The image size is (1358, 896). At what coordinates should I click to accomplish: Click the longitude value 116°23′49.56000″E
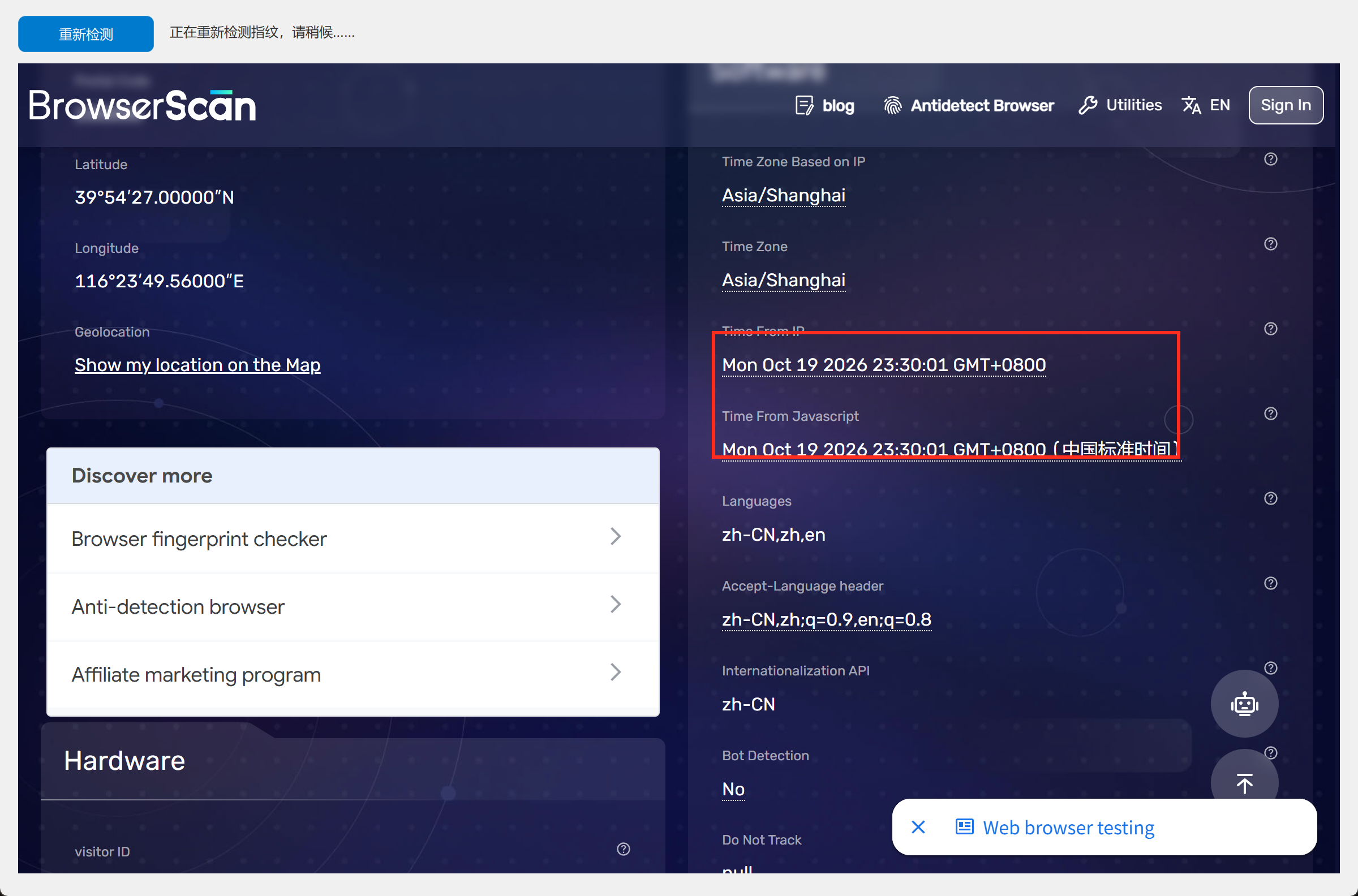point(159,281)
